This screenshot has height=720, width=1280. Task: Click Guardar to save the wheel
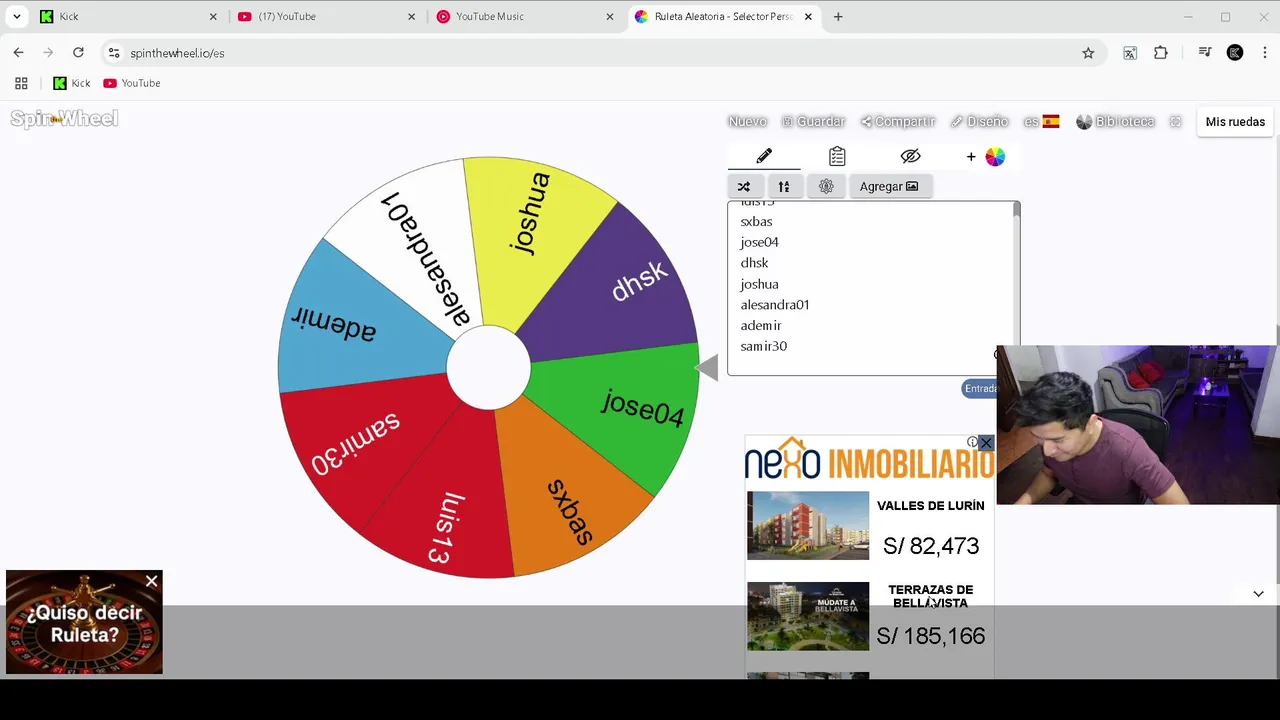point(813,121)
